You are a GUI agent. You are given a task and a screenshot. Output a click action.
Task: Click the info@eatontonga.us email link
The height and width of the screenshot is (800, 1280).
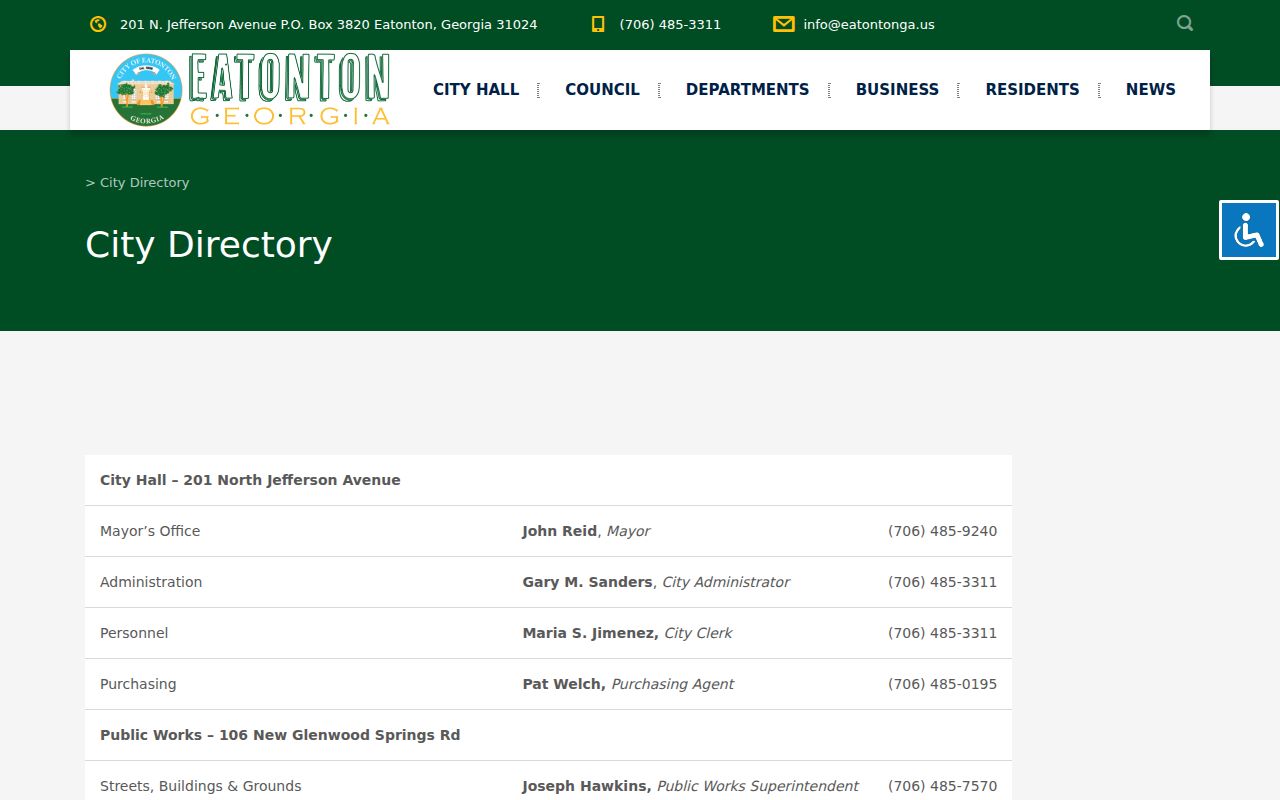coord(869,24)
